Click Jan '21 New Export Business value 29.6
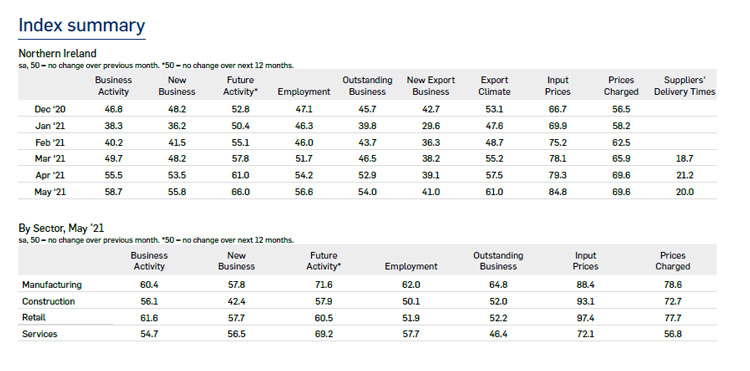This screenshot has width=750, height=371. [430, 126]
